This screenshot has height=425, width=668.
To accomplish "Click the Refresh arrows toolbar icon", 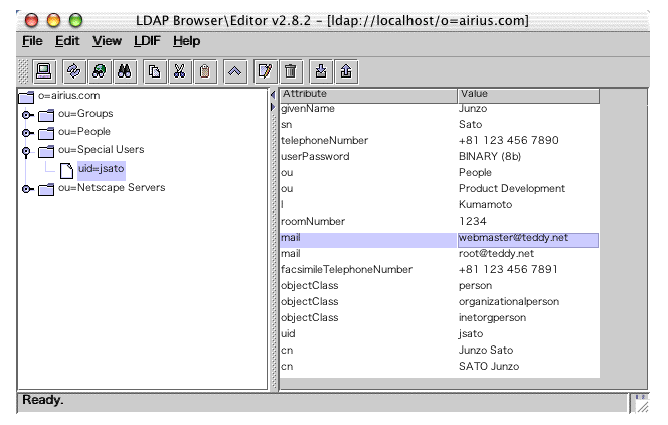I will 74,71.
